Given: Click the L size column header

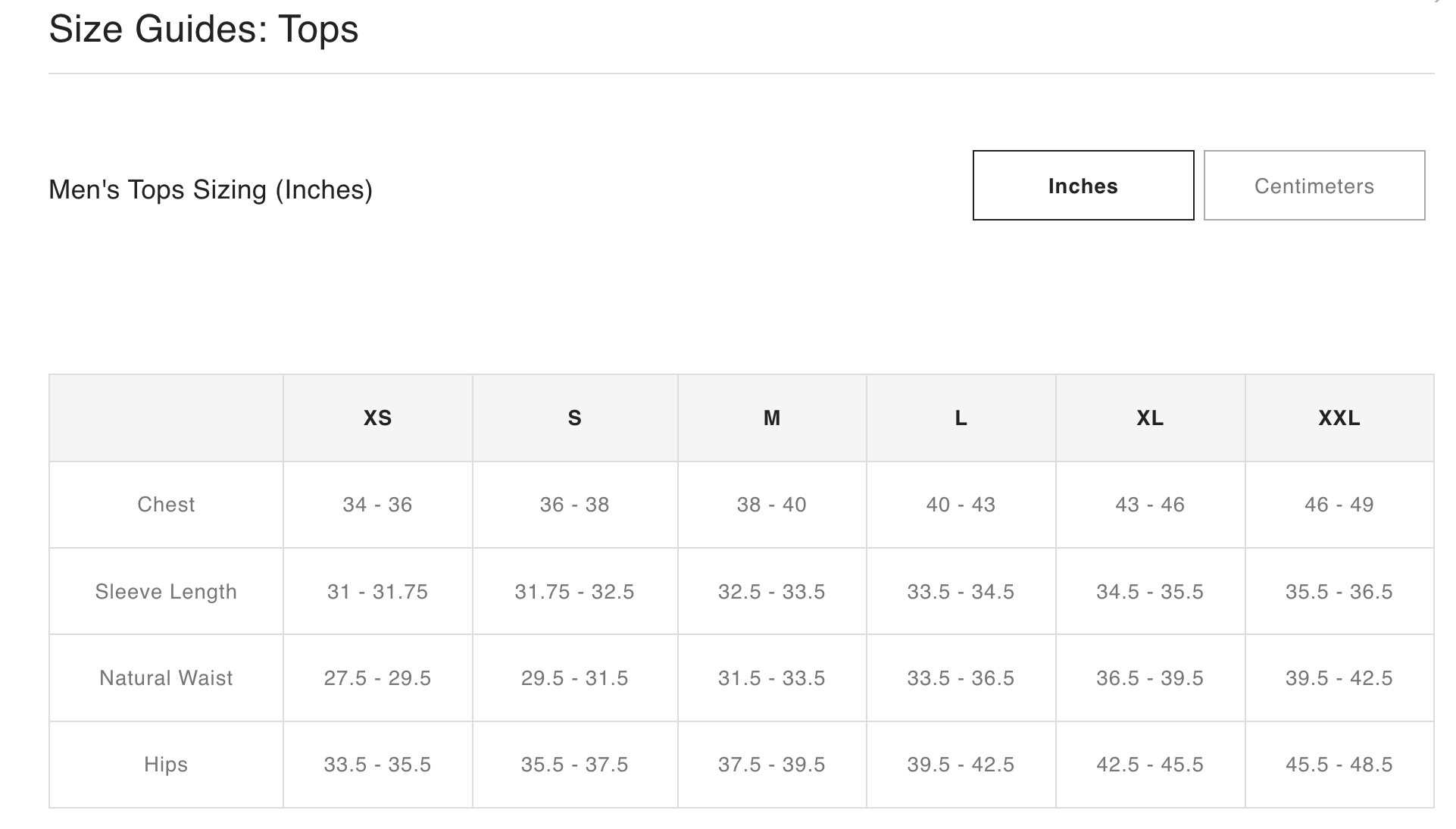Looking at the screenshot, I should click(x=961, y=418).
